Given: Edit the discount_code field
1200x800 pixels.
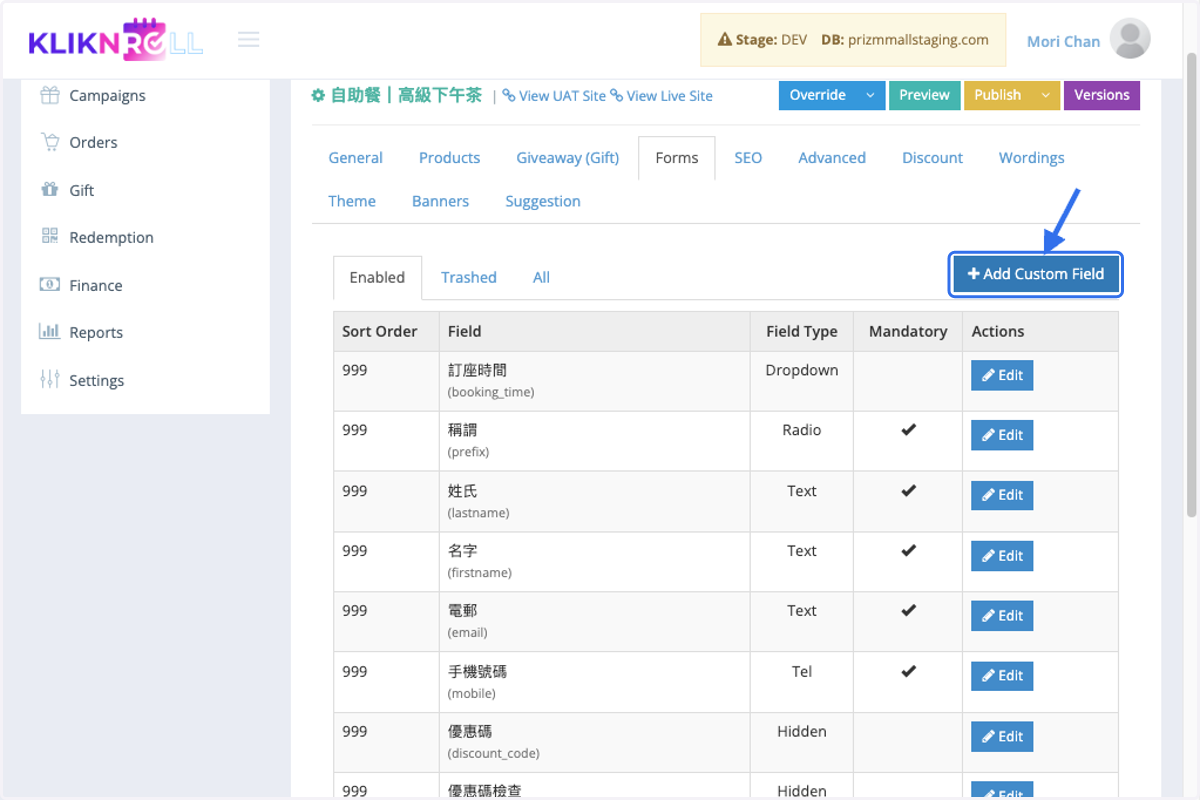Looking at the screenshot, I should pos(1002,737).
